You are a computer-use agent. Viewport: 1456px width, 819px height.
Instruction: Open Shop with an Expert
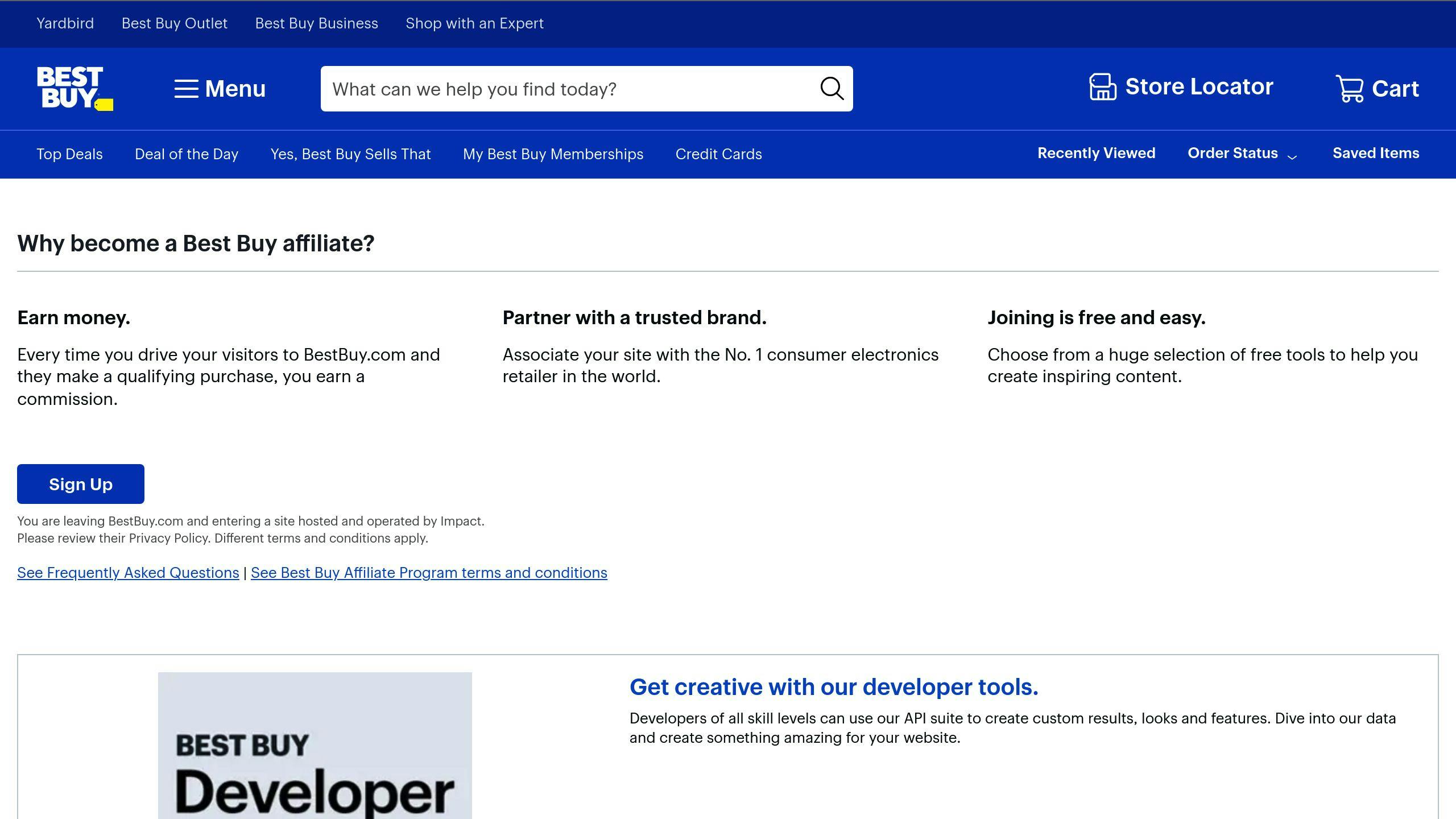(474, 23)
